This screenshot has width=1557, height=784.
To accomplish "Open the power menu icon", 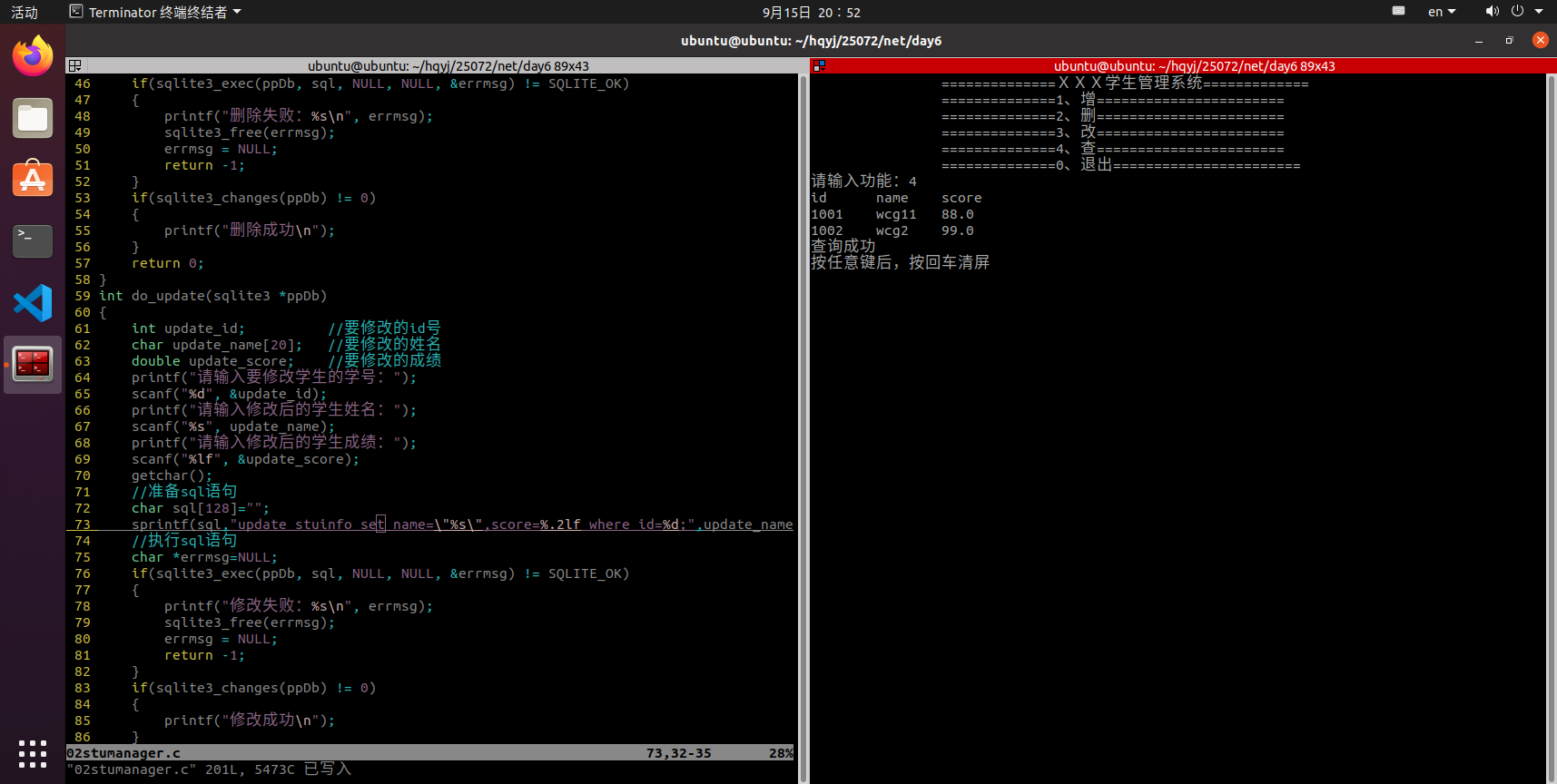I will pos(1517,12).
